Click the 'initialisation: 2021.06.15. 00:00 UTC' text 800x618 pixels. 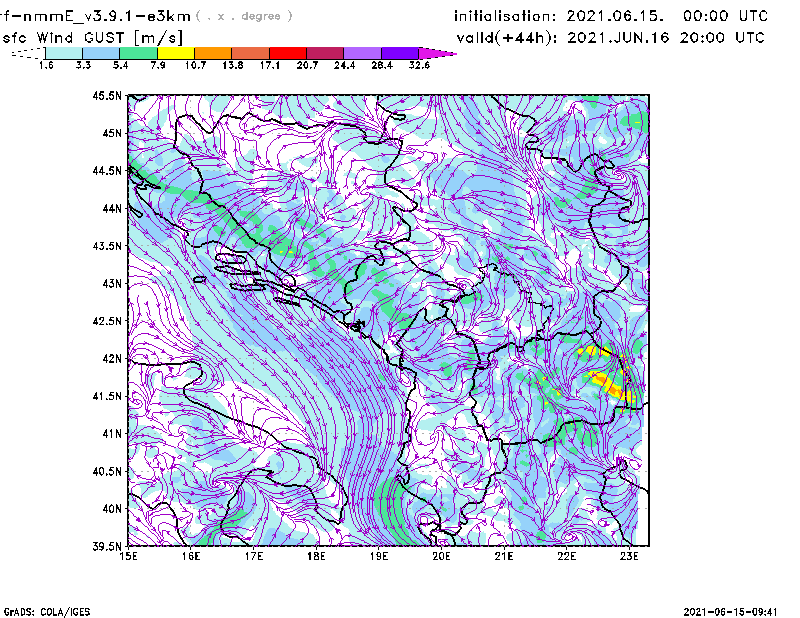611,16
